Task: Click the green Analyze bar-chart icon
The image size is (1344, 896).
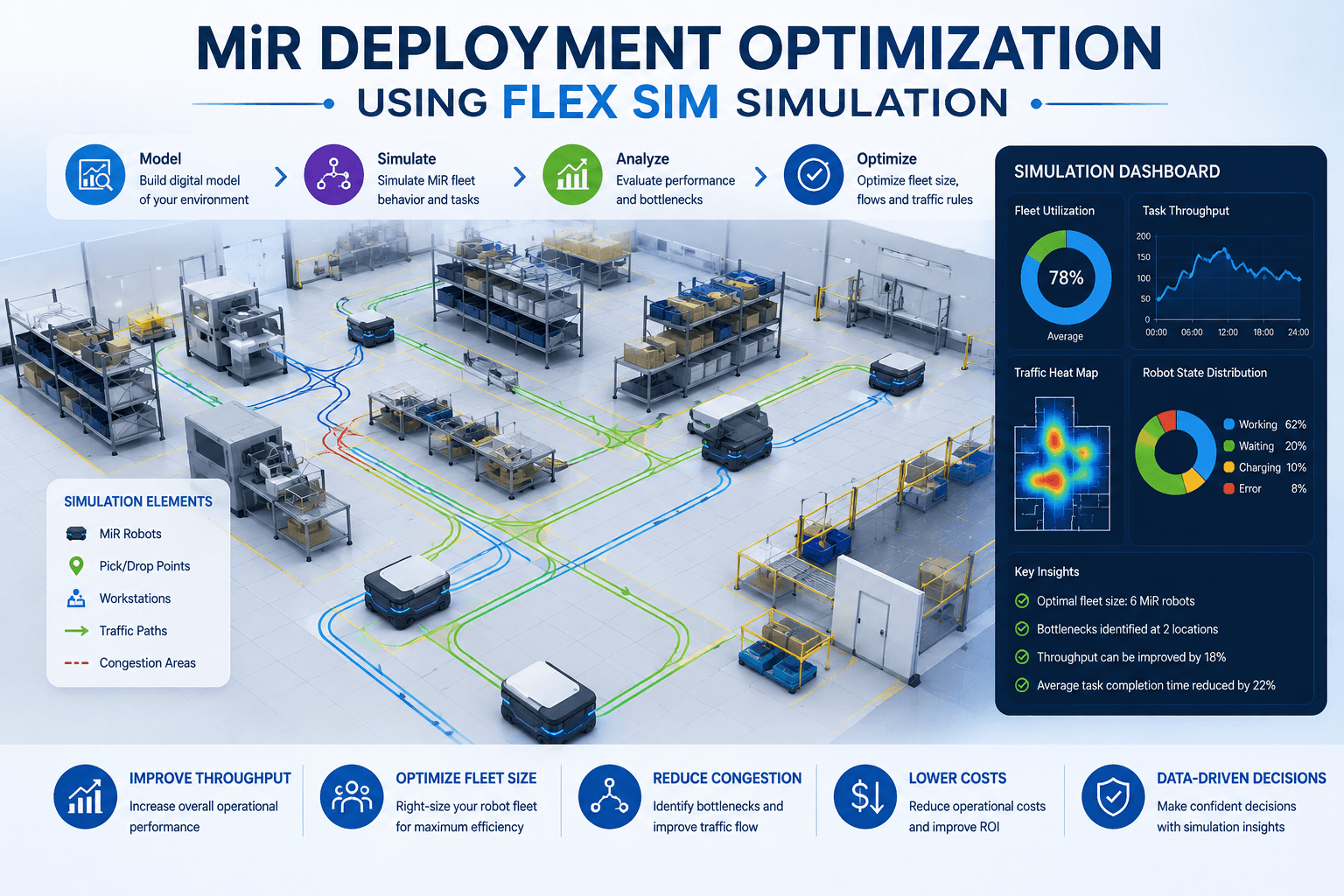Action: [x=572, y=175]
